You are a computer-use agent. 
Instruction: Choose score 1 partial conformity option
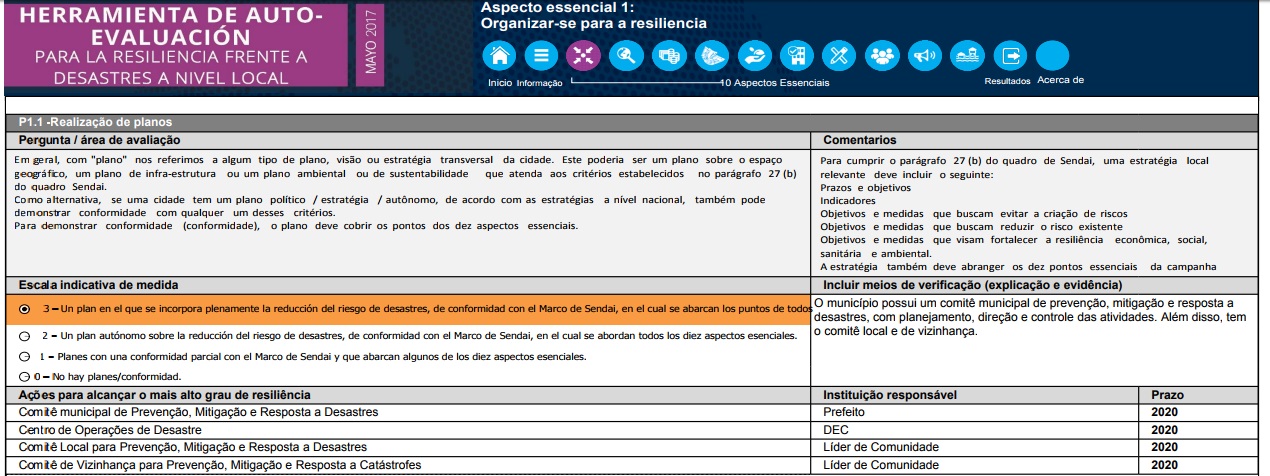[25, 357]
